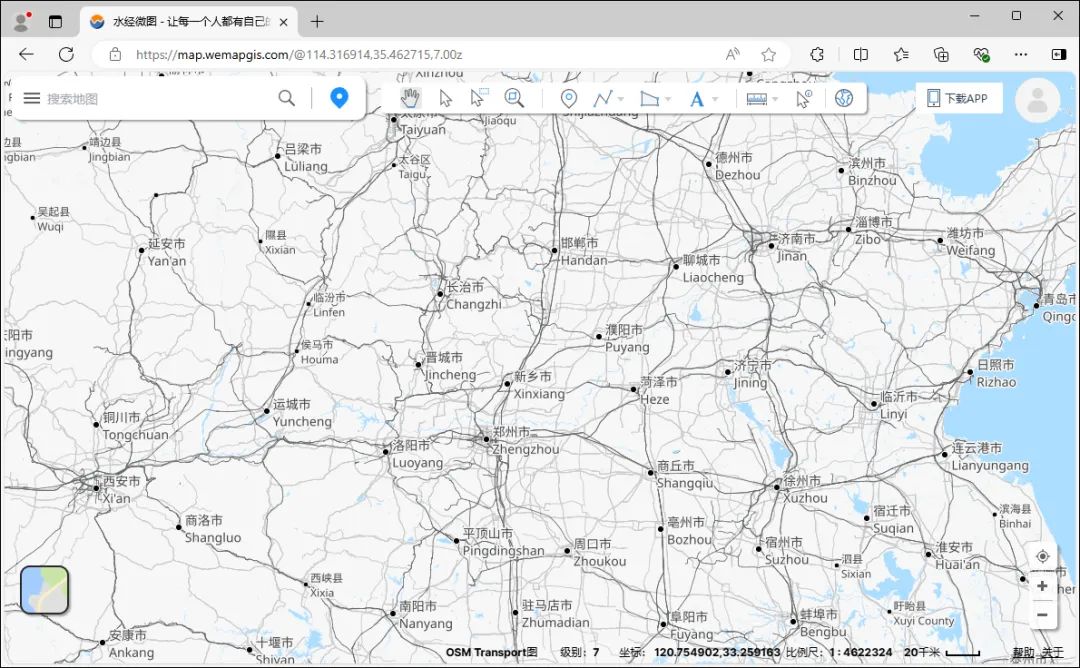1080x668 pixels.
Task: Pick the place marker point tool
Action: (x=568, y=98)
